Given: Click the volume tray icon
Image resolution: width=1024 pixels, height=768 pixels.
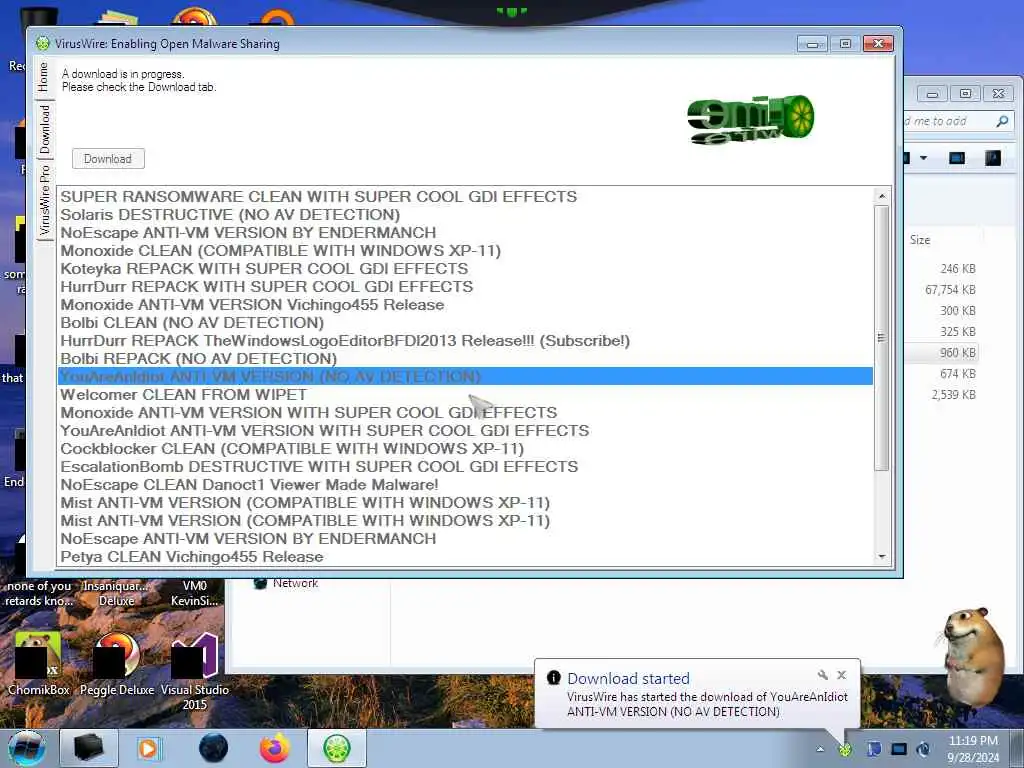Looking at the screenshot, I should pos(923,749).
